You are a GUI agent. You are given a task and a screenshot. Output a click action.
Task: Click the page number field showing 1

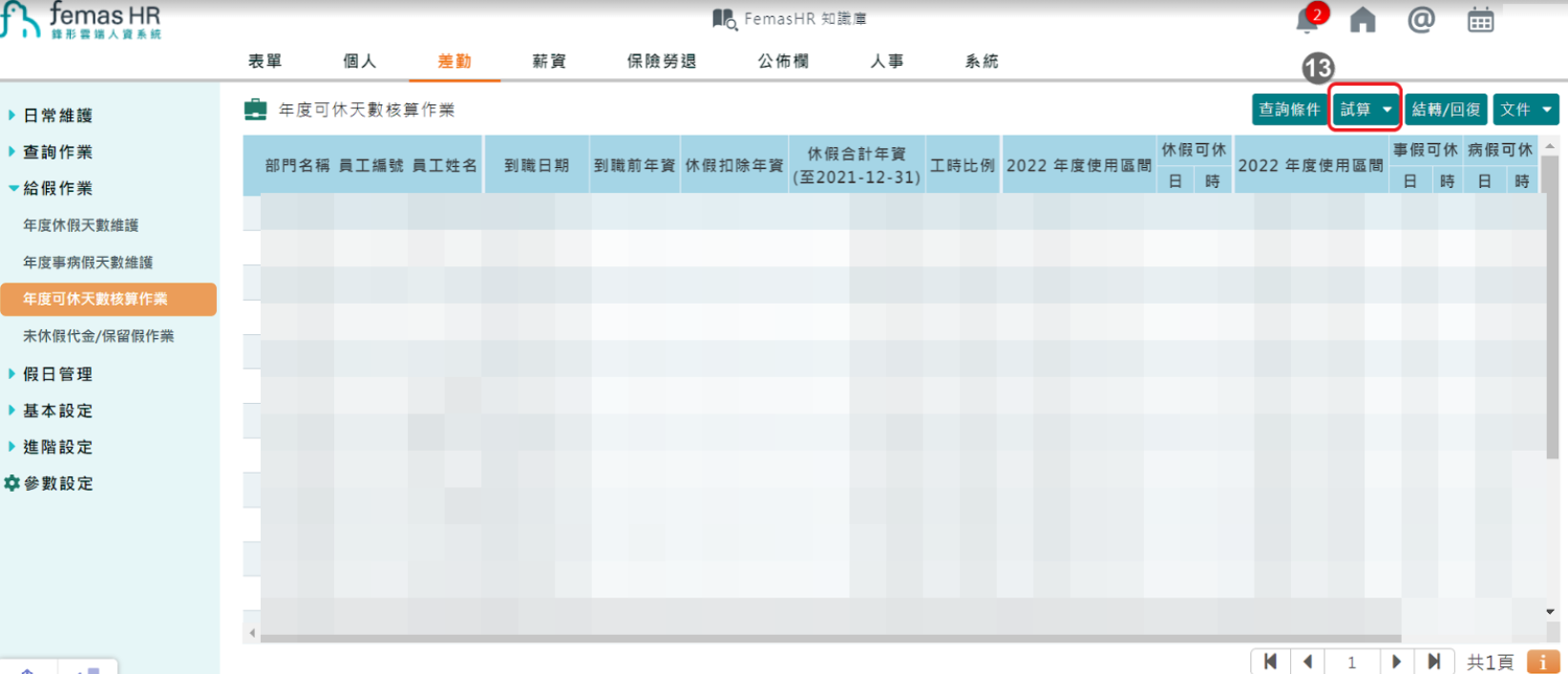pos(1351,662)
